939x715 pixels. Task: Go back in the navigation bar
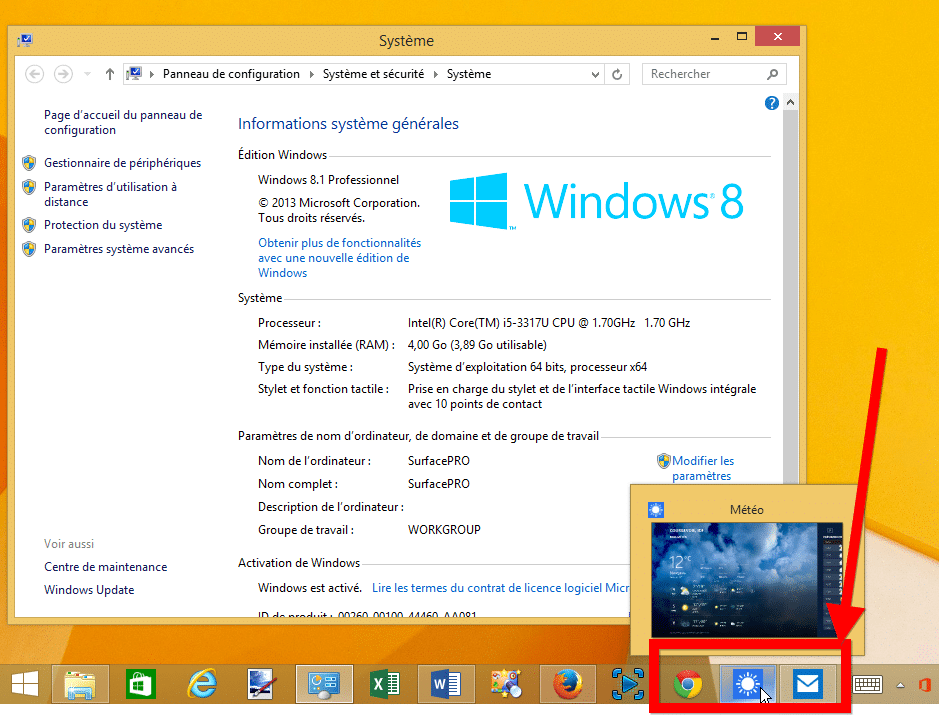35,74
